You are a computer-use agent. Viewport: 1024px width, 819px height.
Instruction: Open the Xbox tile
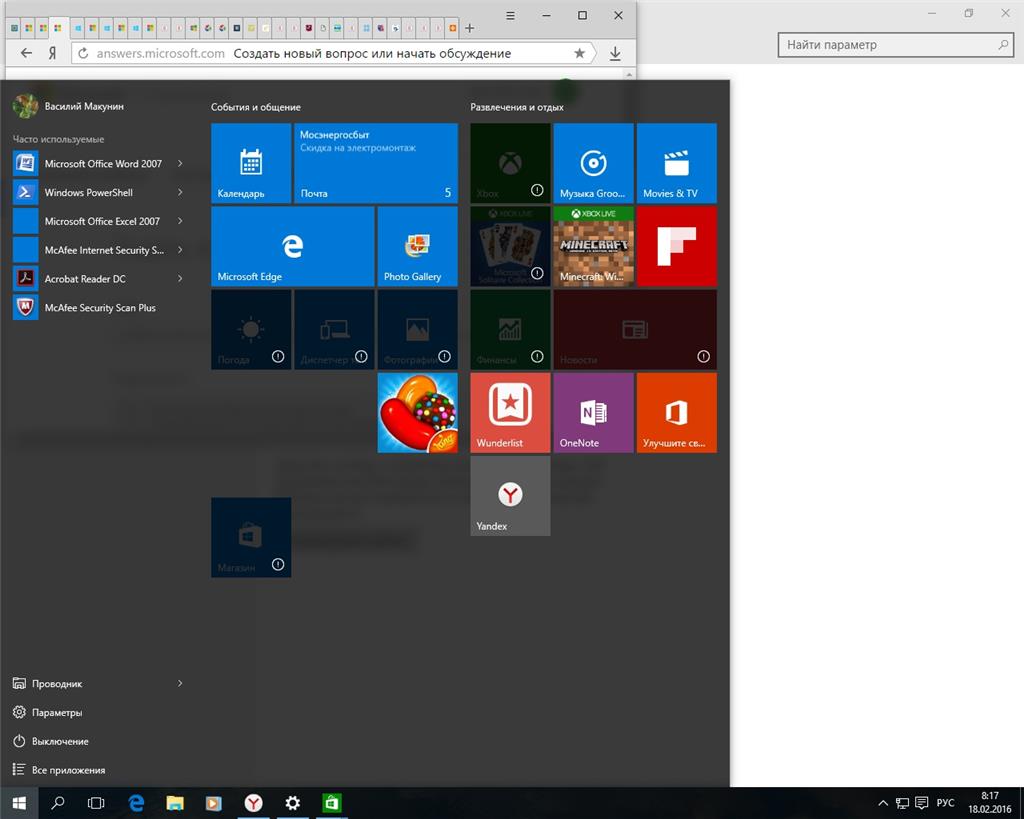(x=510, y=163)
